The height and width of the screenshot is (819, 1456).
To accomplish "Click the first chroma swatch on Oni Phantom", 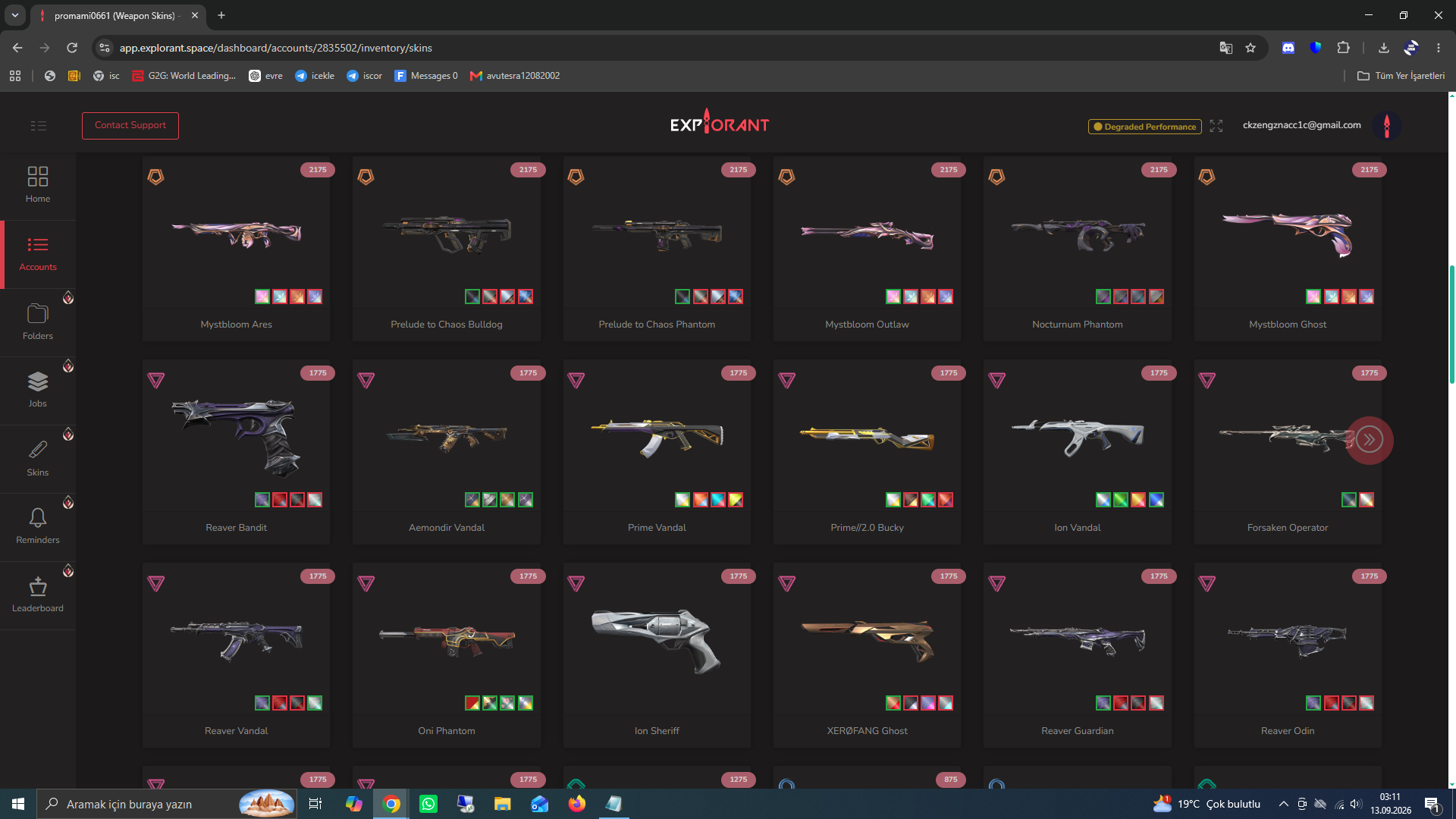I will click(x=472, y=703).
